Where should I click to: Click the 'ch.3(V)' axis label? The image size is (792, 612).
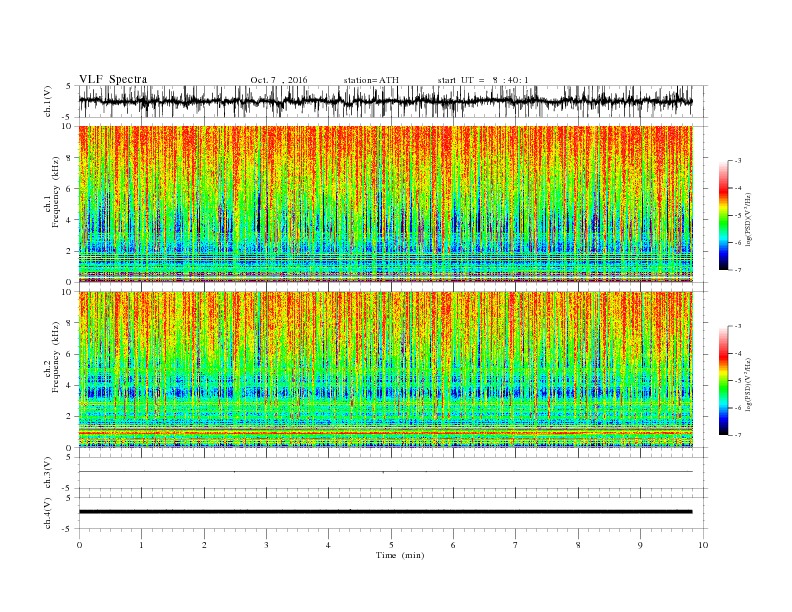pyautogui.click(x=48, y=473)
